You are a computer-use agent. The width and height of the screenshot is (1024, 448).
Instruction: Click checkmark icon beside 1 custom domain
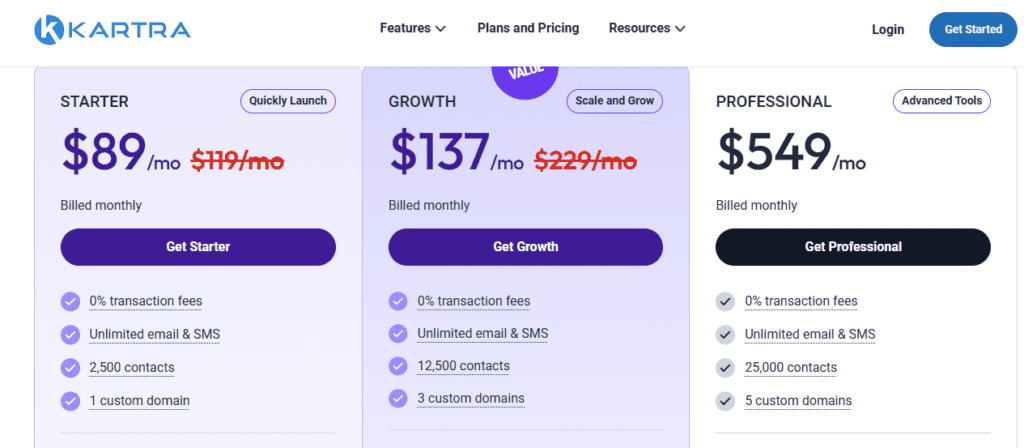pyautogui.click(x=70, y=401)
